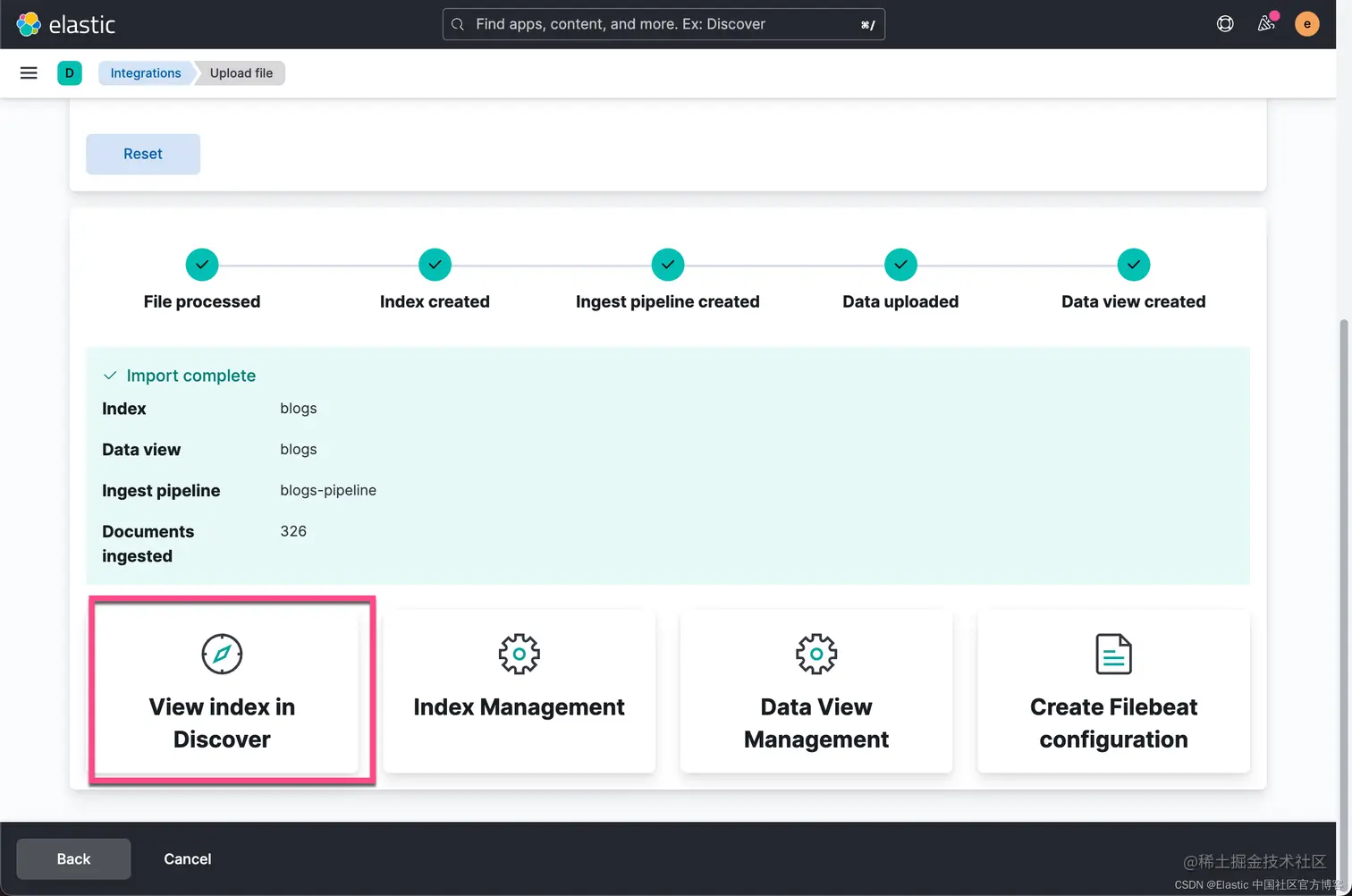Click the Data uploaded step label
Viewport: 1352px width, 896px height.
(x=900, y=302)
